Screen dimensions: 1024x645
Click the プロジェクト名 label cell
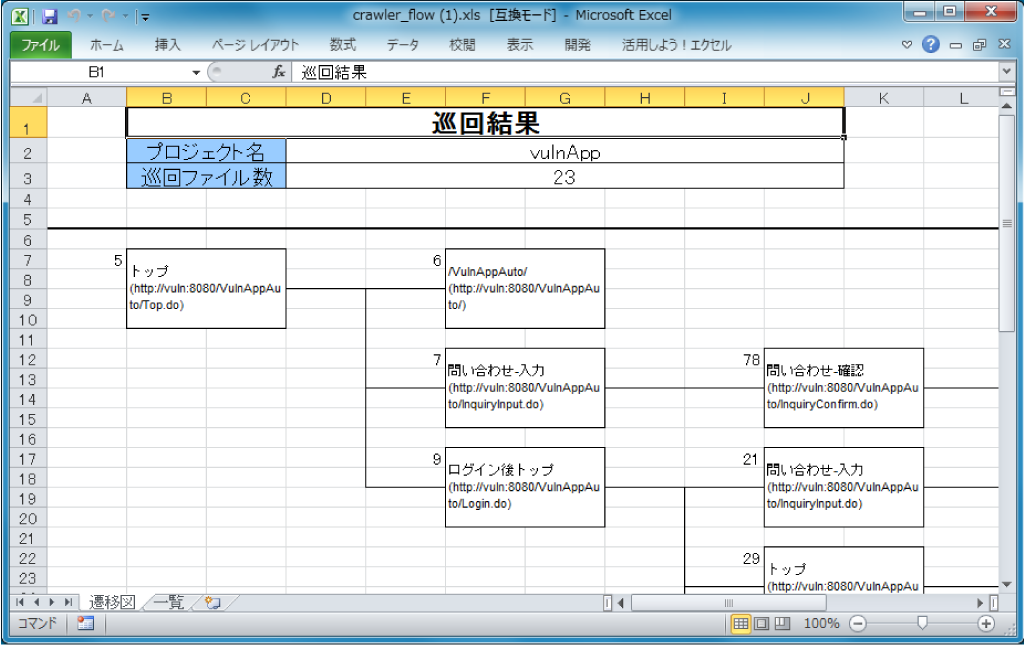[206, 151]
